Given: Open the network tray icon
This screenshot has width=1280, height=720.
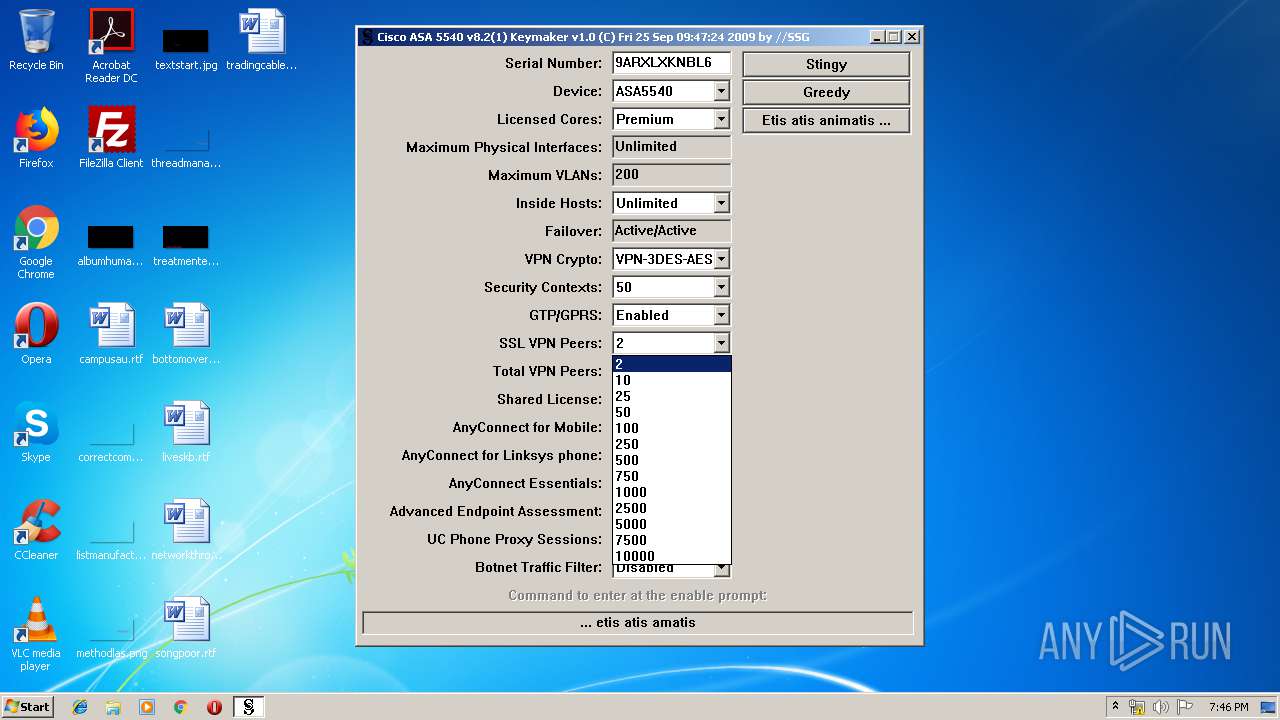Looking at the screenshot, I should click(x=1137, y=707).
